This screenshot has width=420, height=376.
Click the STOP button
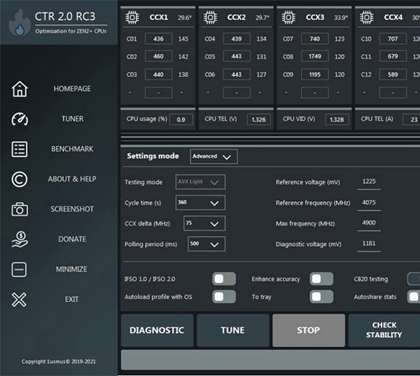click(308, 330)
